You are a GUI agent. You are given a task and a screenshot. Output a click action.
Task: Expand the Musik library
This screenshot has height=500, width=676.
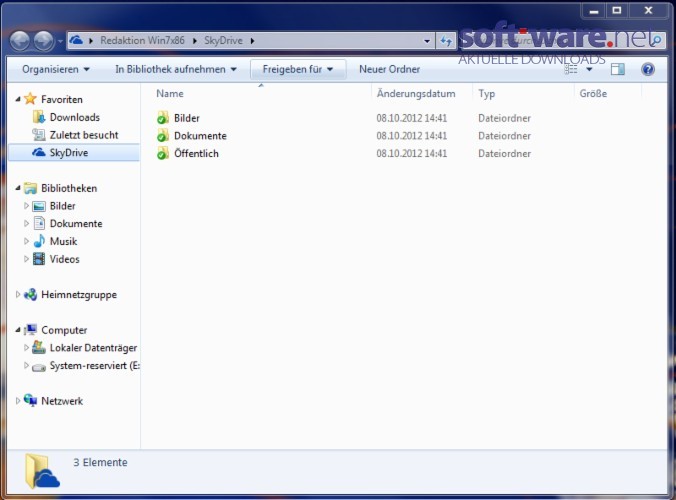point(26,241)
